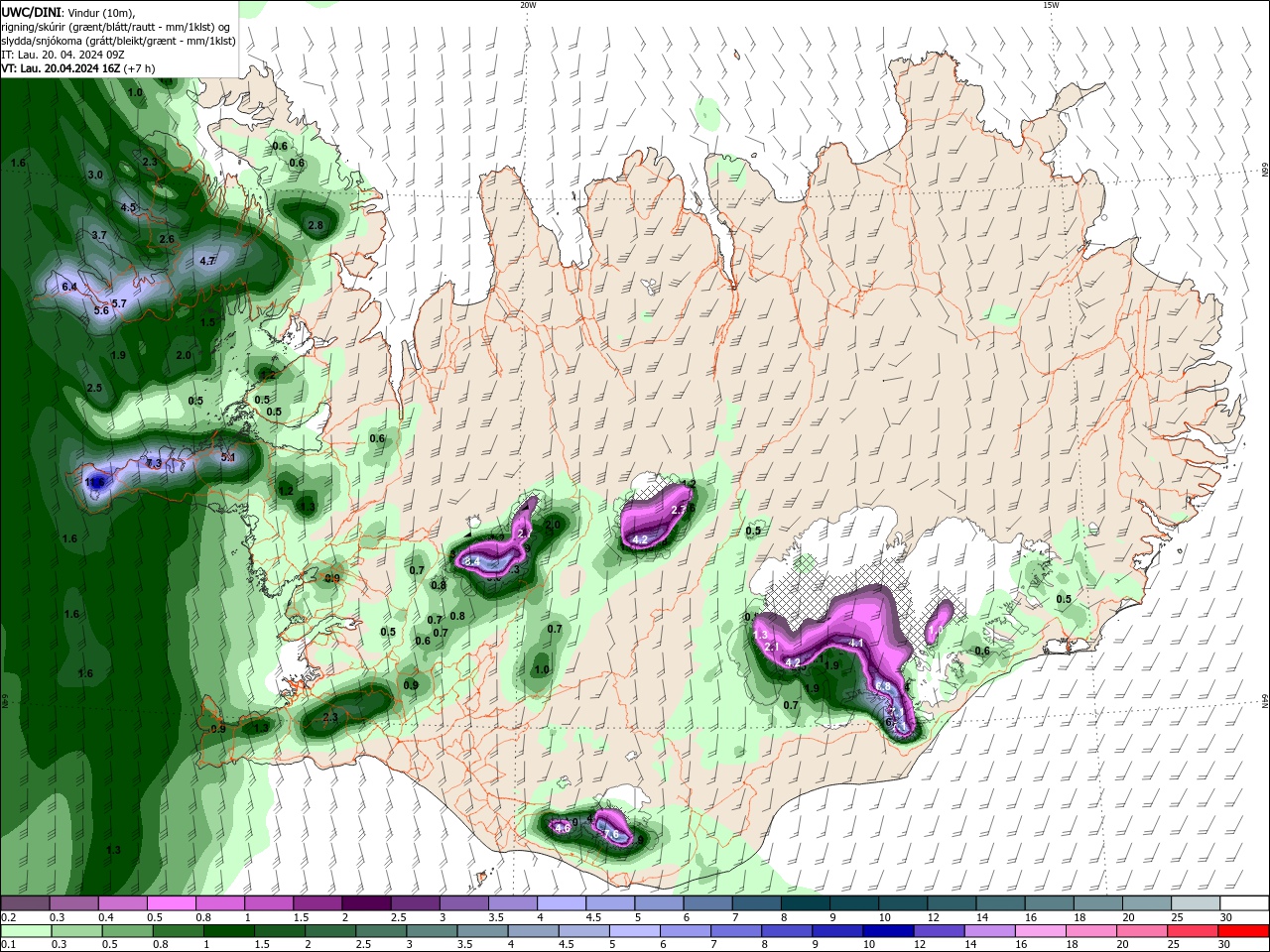Pick violet swatch between 12 and 14, lower legend

(938, 931)
